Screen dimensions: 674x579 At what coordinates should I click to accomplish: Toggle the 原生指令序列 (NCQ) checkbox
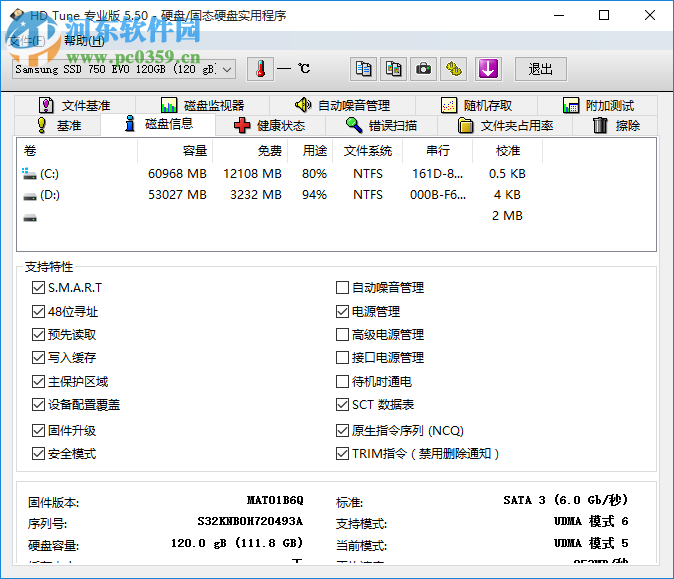[x=342, y=430]
